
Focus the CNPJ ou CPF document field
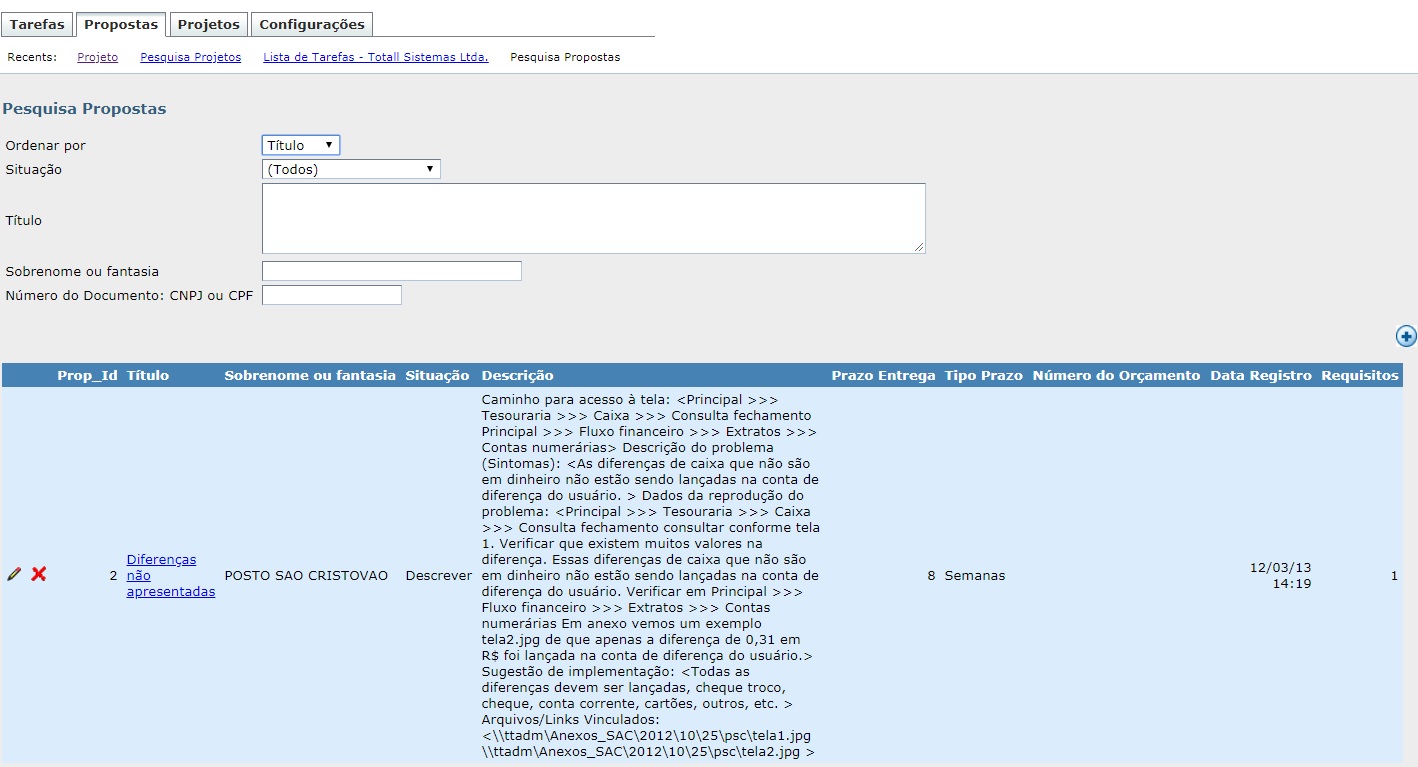click(x=332, y=295)
